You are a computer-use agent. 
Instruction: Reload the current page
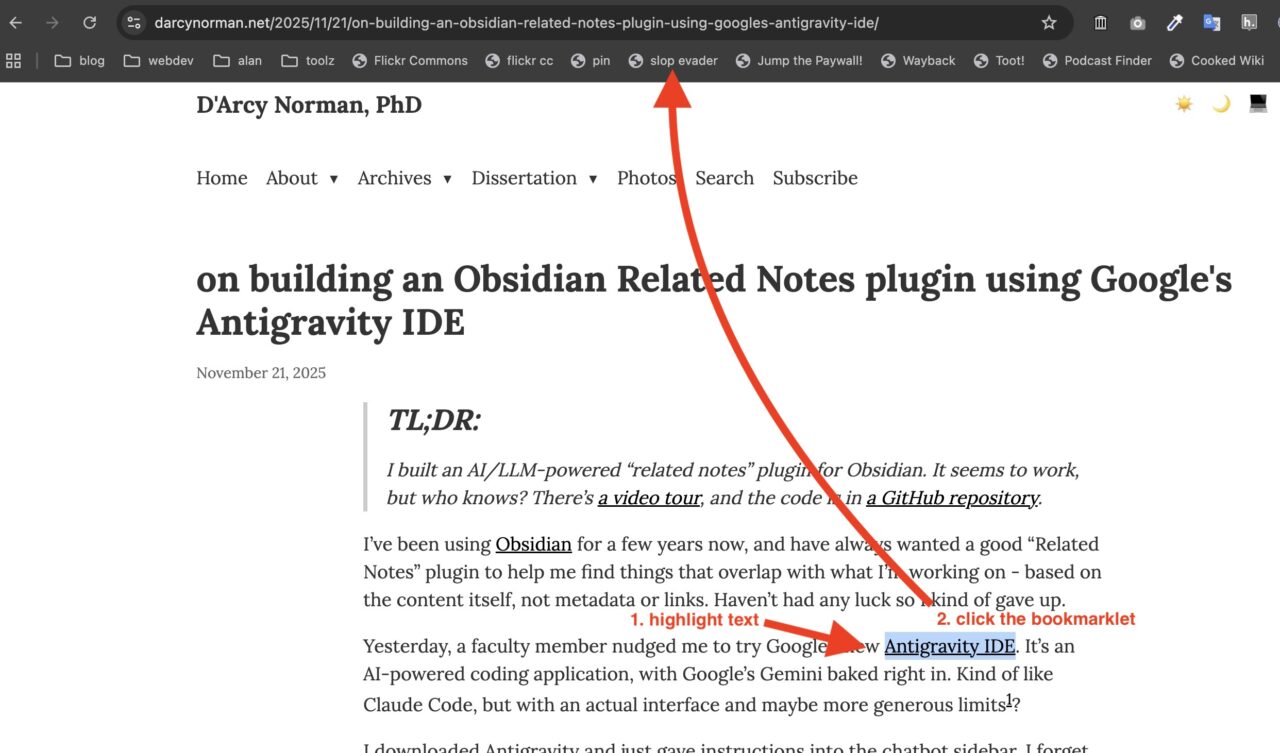89,22
